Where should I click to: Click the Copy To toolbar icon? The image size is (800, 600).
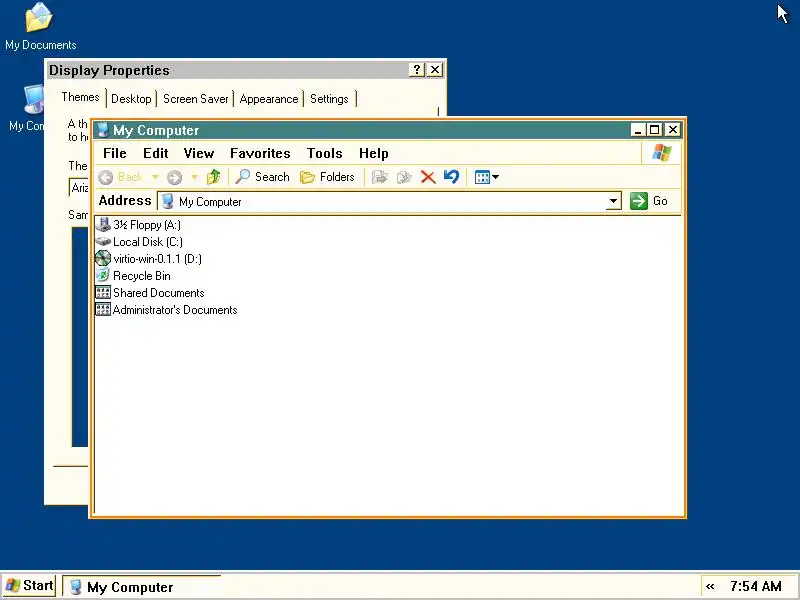(x=404, y=177)
